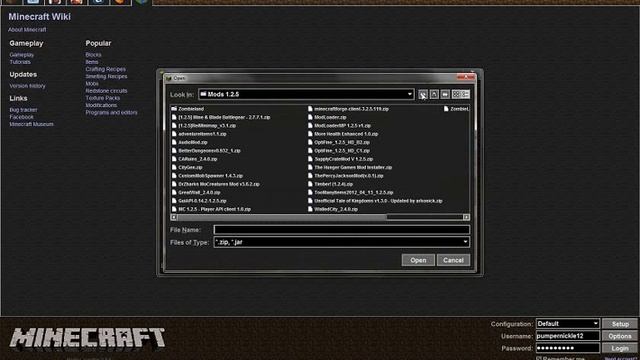
Task: Click the launcher Options button
Action: (x=620, y=336)
